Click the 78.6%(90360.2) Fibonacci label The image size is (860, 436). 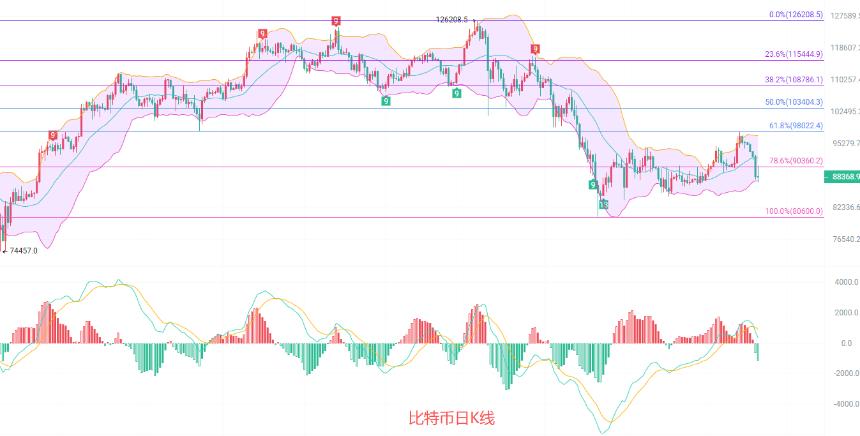click(x=796, y=161)
